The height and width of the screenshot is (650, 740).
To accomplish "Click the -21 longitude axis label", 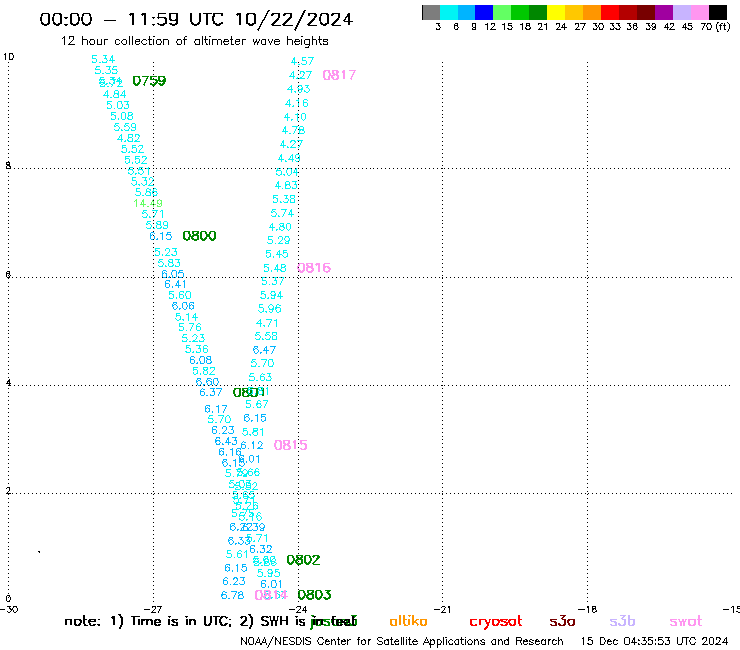I will 442,609.
